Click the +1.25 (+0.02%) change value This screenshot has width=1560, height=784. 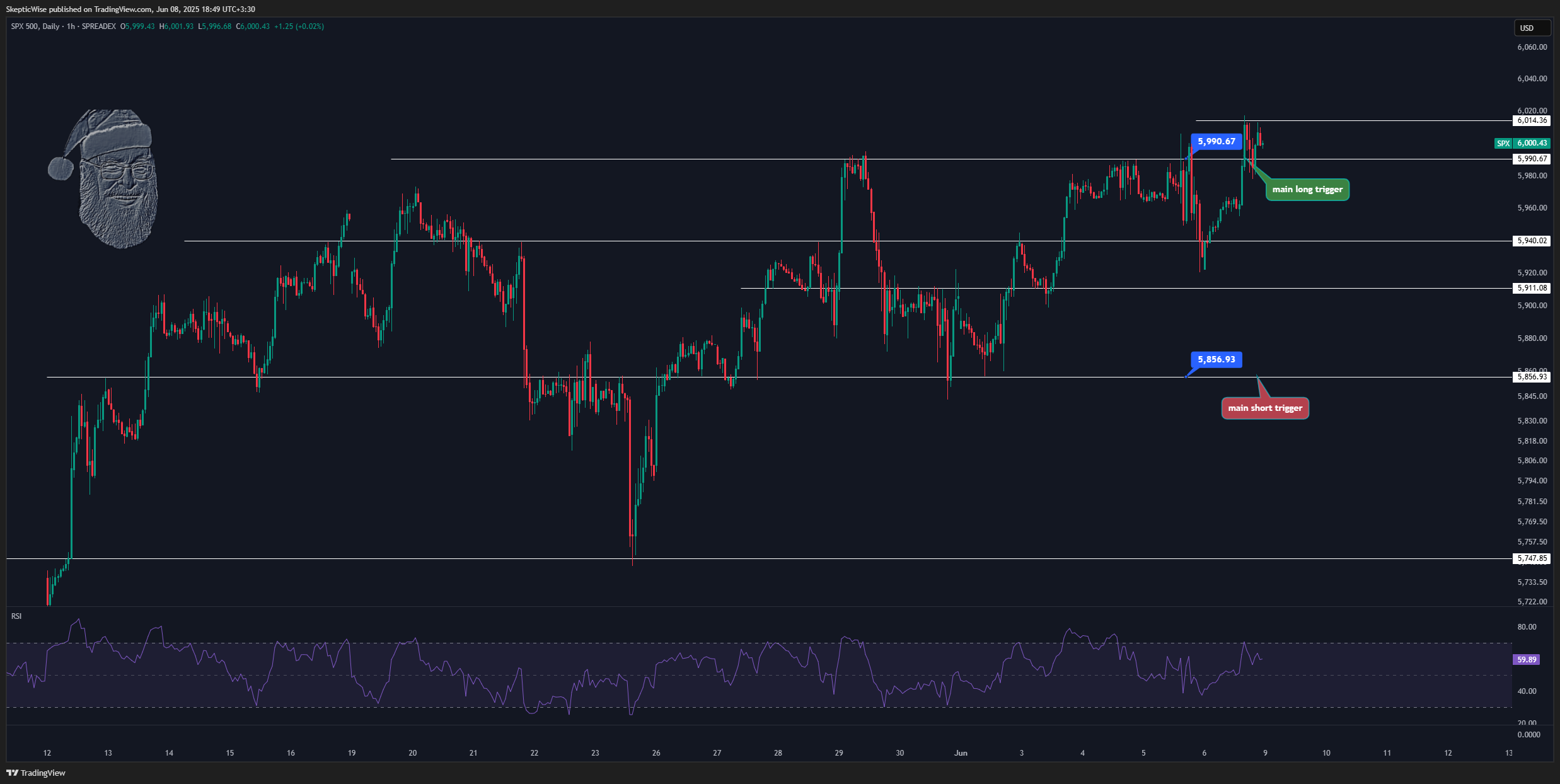tap(299, 26)
